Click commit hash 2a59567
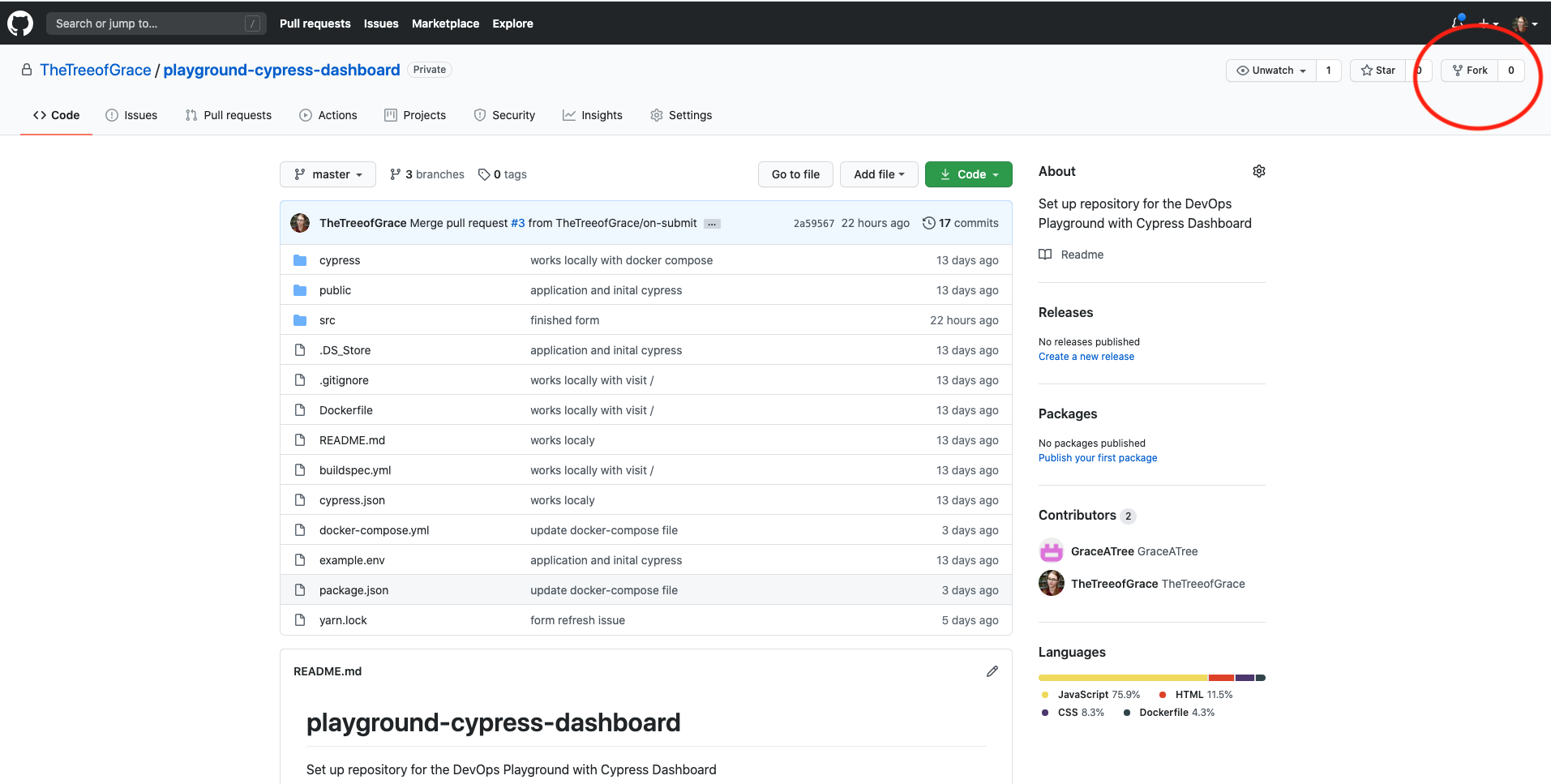The image size is (1551, 784). click(x=814, y=224)
